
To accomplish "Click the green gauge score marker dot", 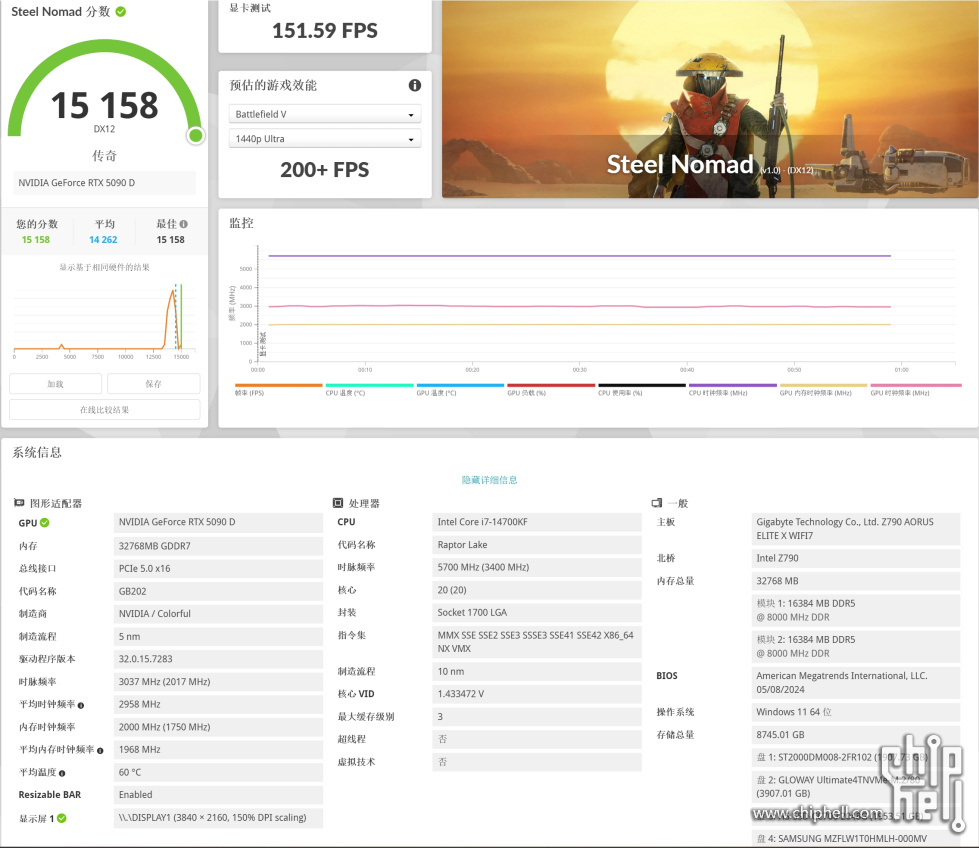I will tap(196, 136).
